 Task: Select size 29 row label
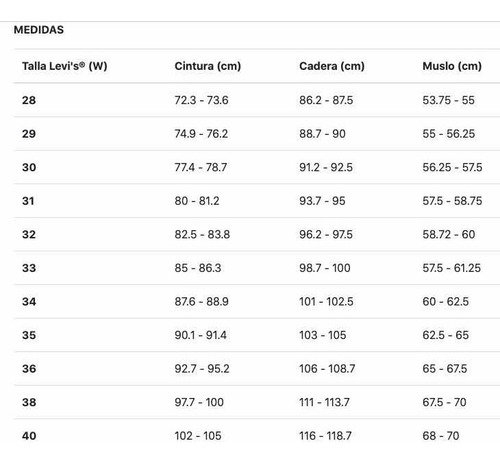(29, 134)
